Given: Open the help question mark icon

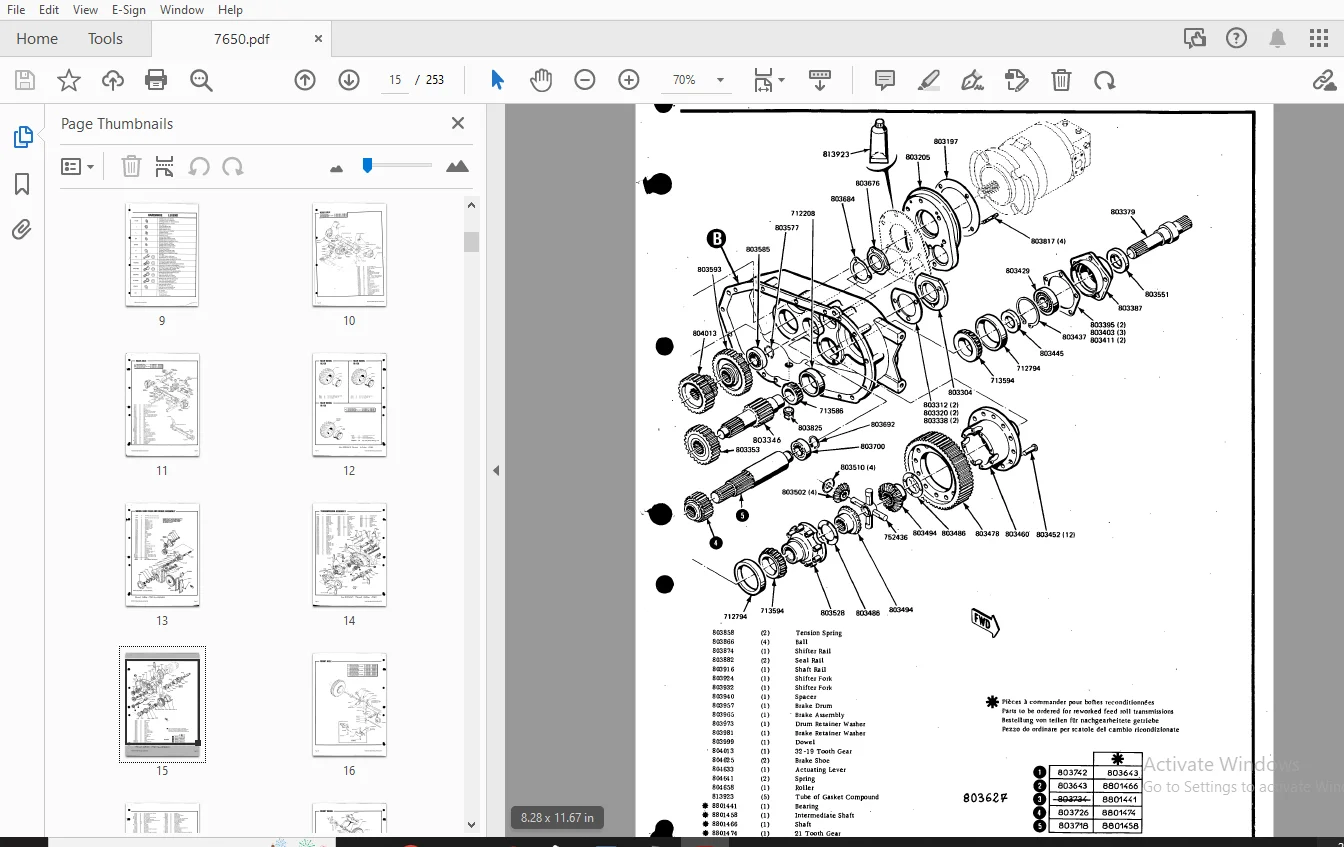Looking at the screenshot, I should (x=1237, y=38).
